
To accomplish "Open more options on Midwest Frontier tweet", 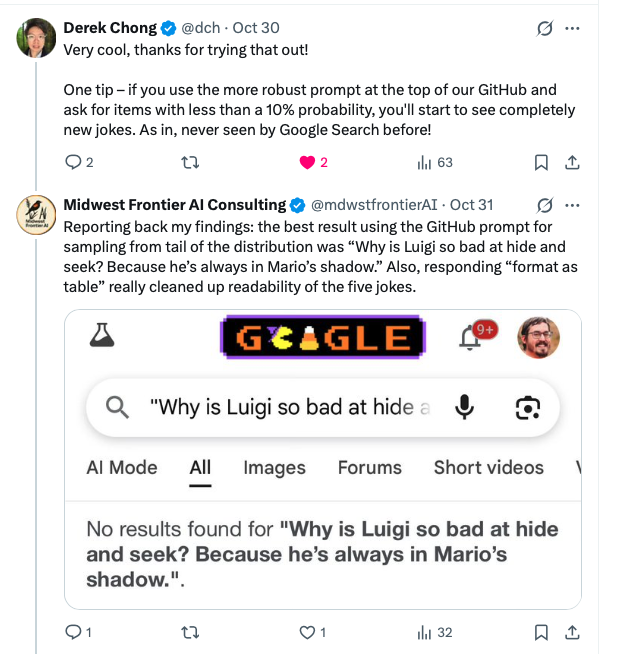I will [x=572, y=205].
